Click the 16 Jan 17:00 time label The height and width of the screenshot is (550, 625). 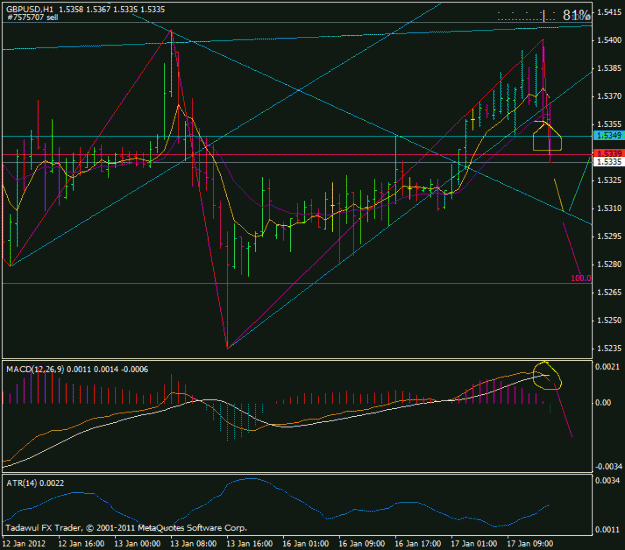[x=418, y=544]
